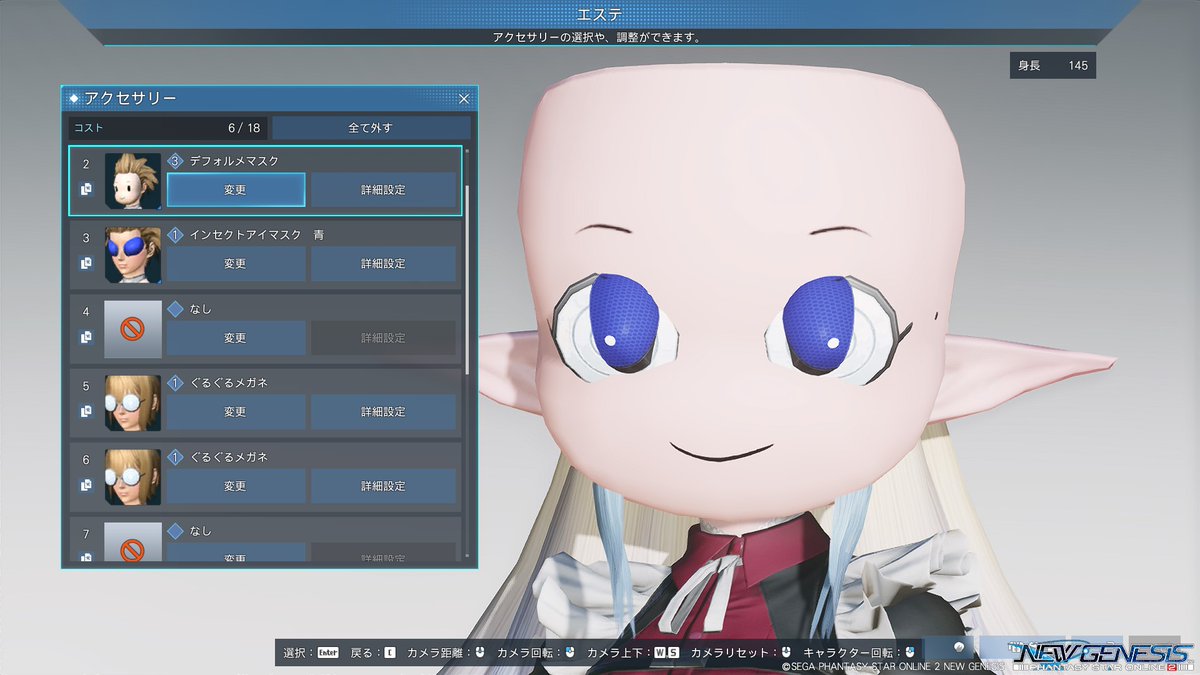1200x675 pixels.
Task: Click the カメラ上下 W S key hint
Action: click(633, 653)
